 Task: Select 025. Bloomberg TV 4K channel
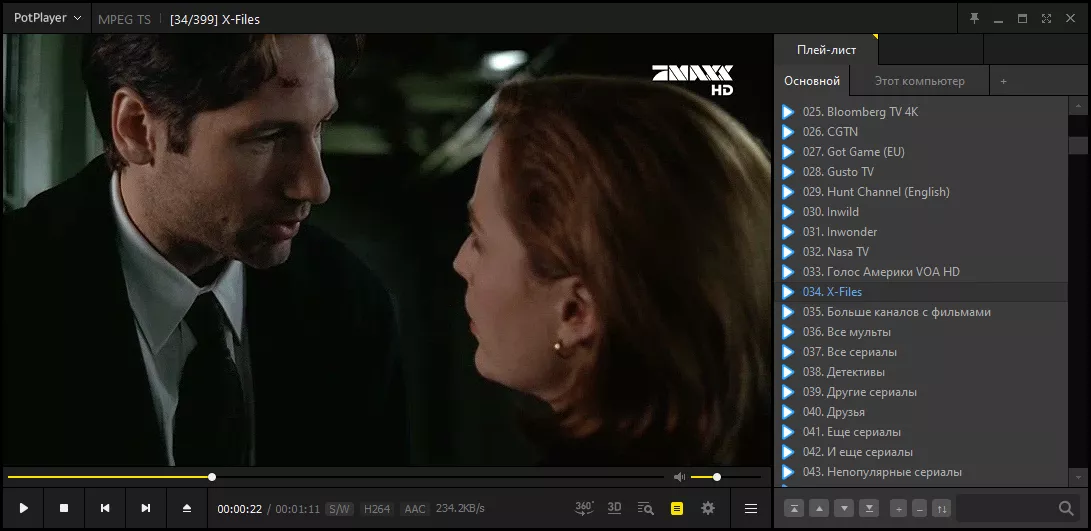[x=921, y=112]
